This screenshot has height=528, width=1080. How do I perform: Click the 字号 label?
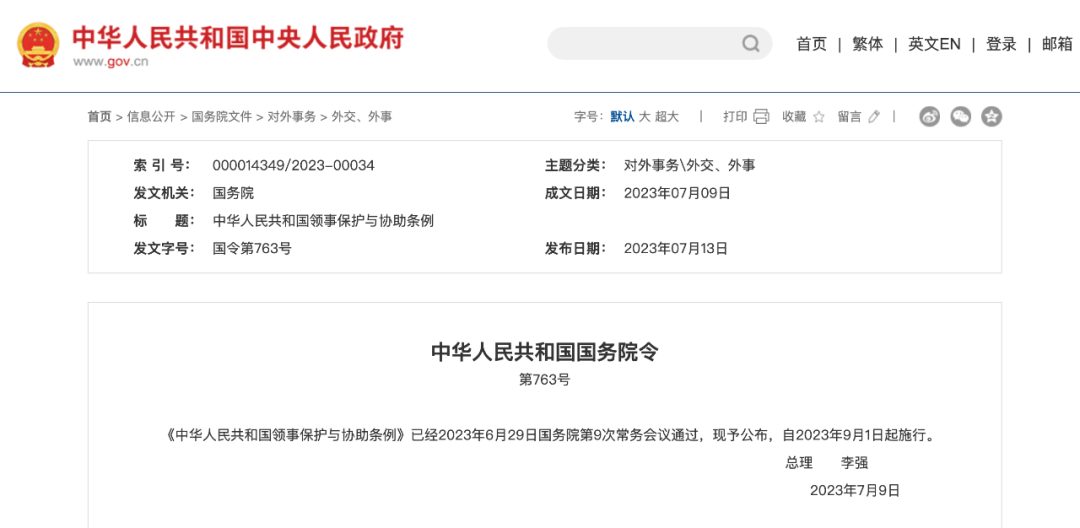pos(589,117)
